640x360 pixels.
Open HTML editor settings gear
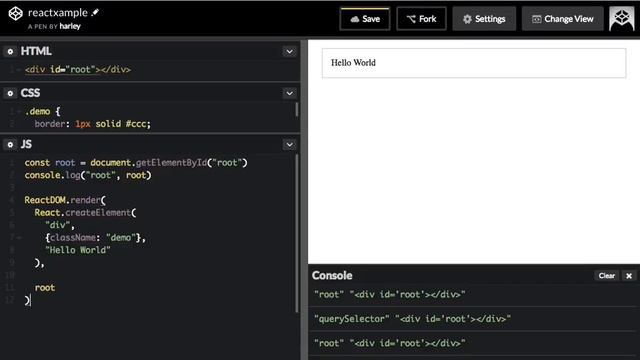pos(10,51)
